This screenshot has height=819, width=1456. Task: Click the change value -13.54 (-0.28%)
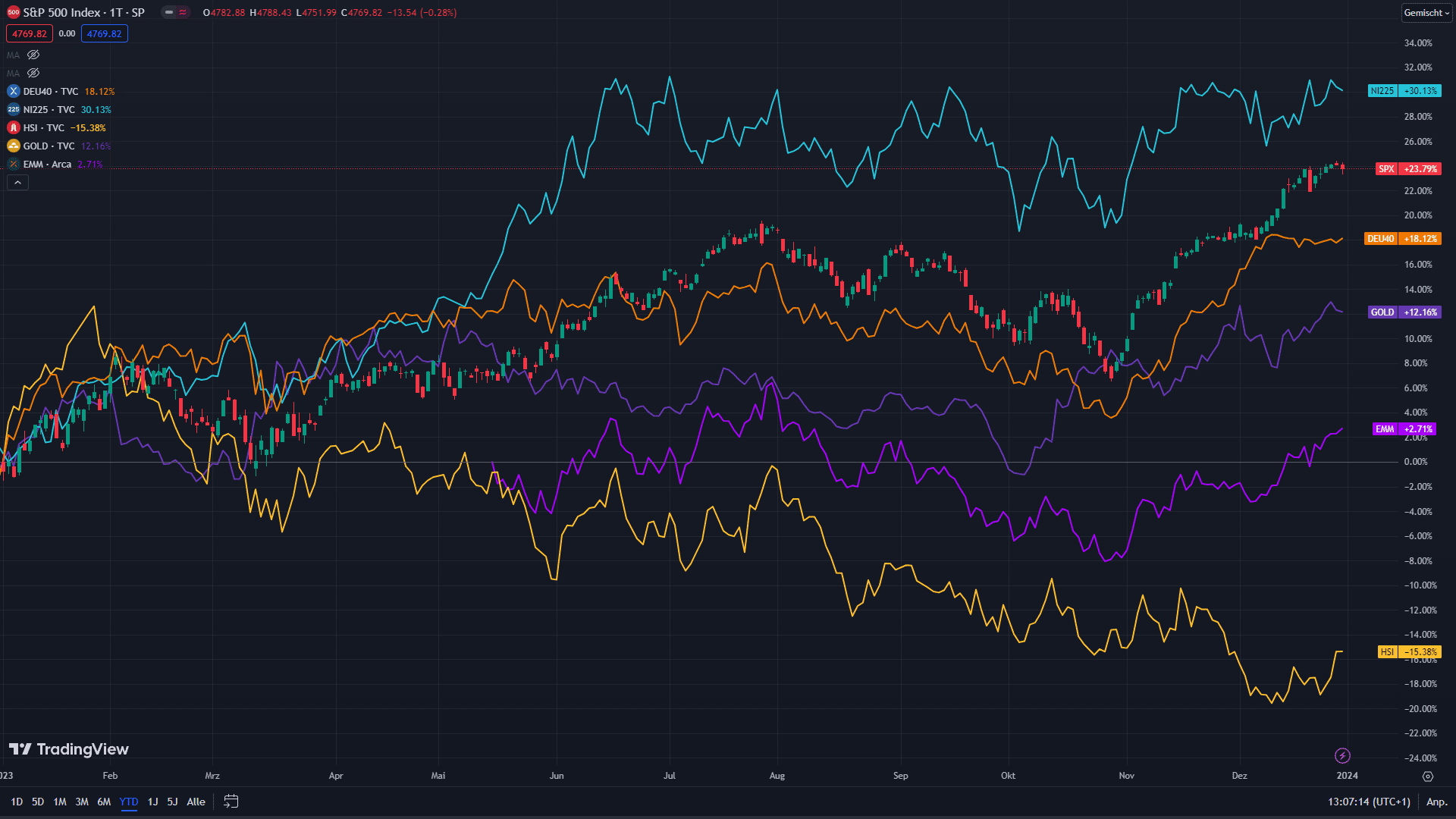[422, 12]
